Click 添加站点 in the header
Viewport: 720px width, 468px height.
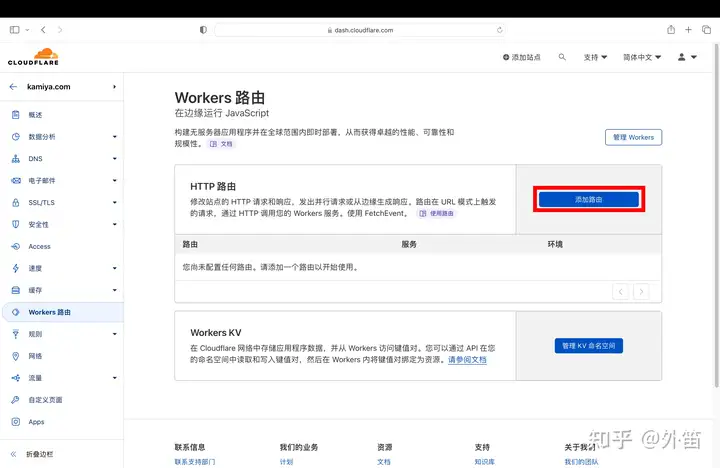[x=522, y=57]
